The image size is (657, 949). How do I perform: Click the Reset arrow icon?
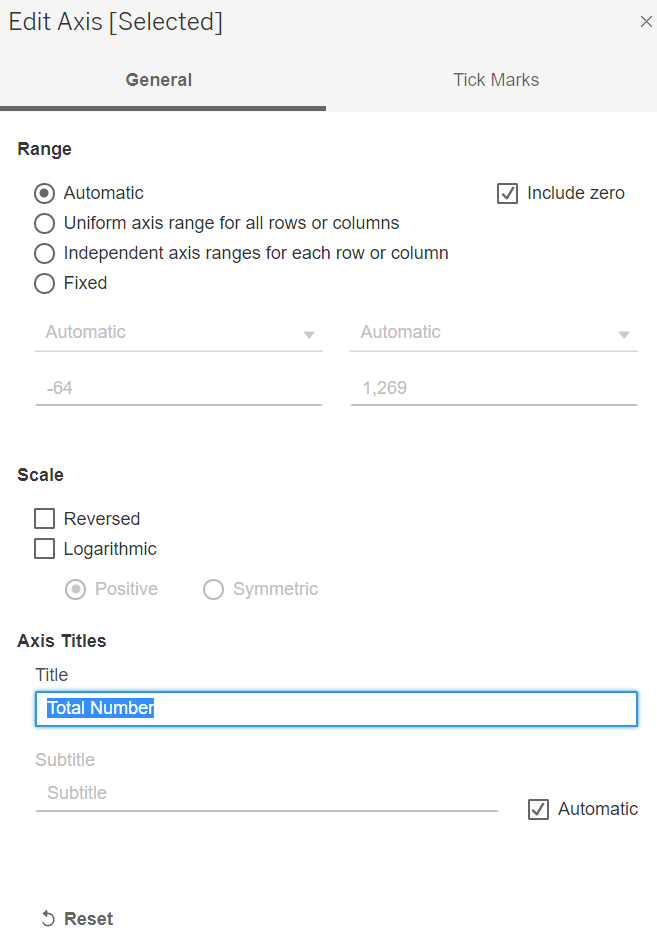tap(48, 919)
